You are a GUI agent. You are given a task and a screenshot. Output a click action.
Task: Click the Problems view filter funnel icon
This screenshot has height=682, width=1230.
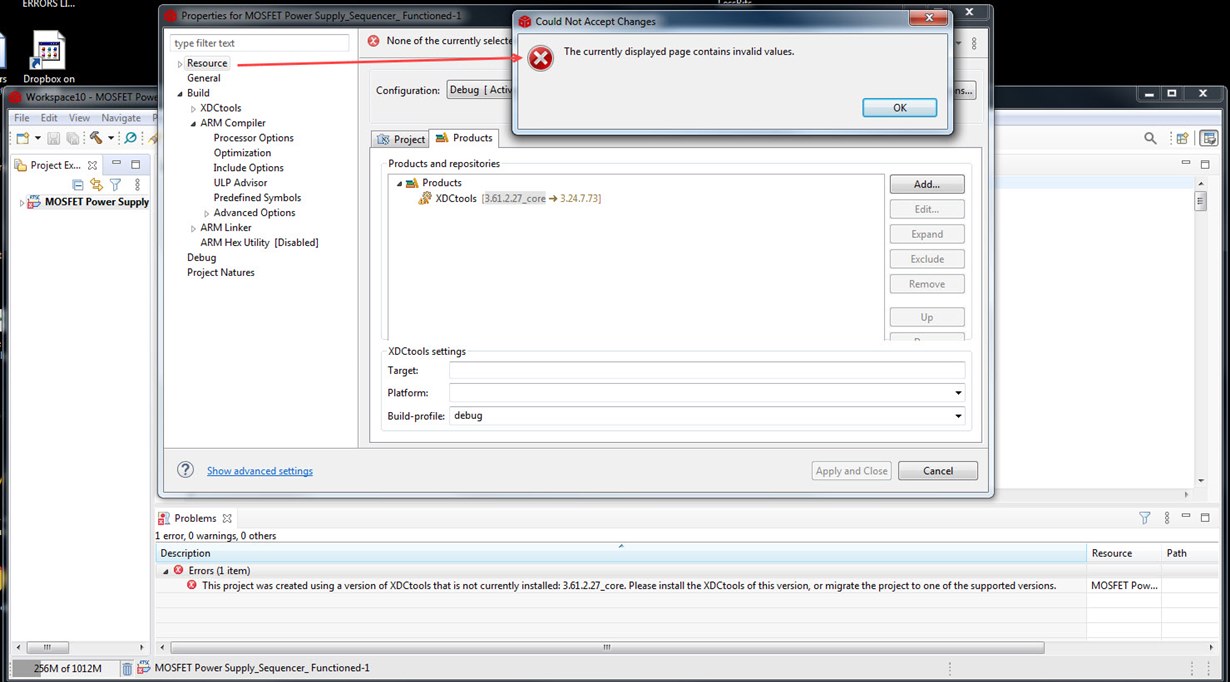click(1145, 518)
